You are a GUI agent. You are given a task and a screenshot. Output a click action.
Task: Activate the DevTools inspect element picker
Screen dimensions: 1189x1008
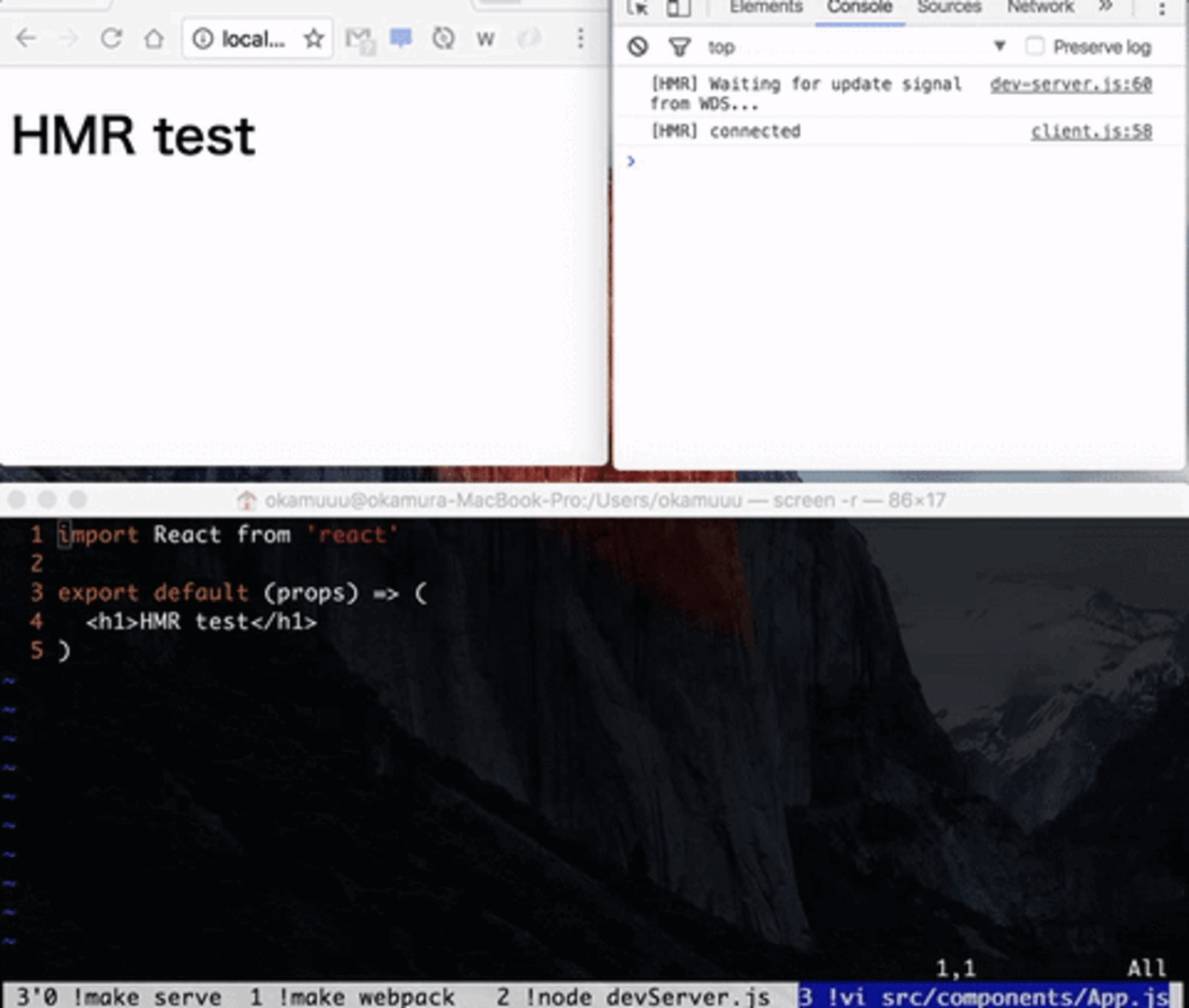coord(638,8)
